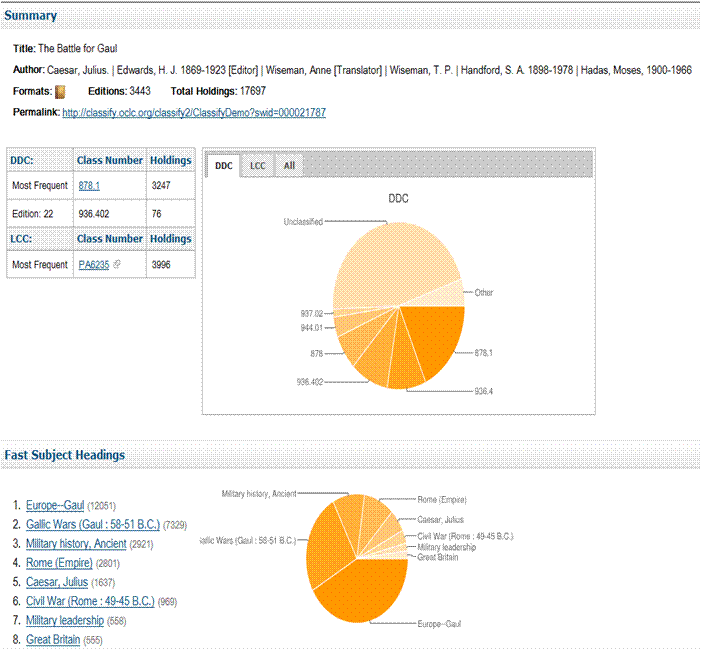Screen dimensions: 701x650
Task: Select the holdings value 76
Action: coord(156,214)
